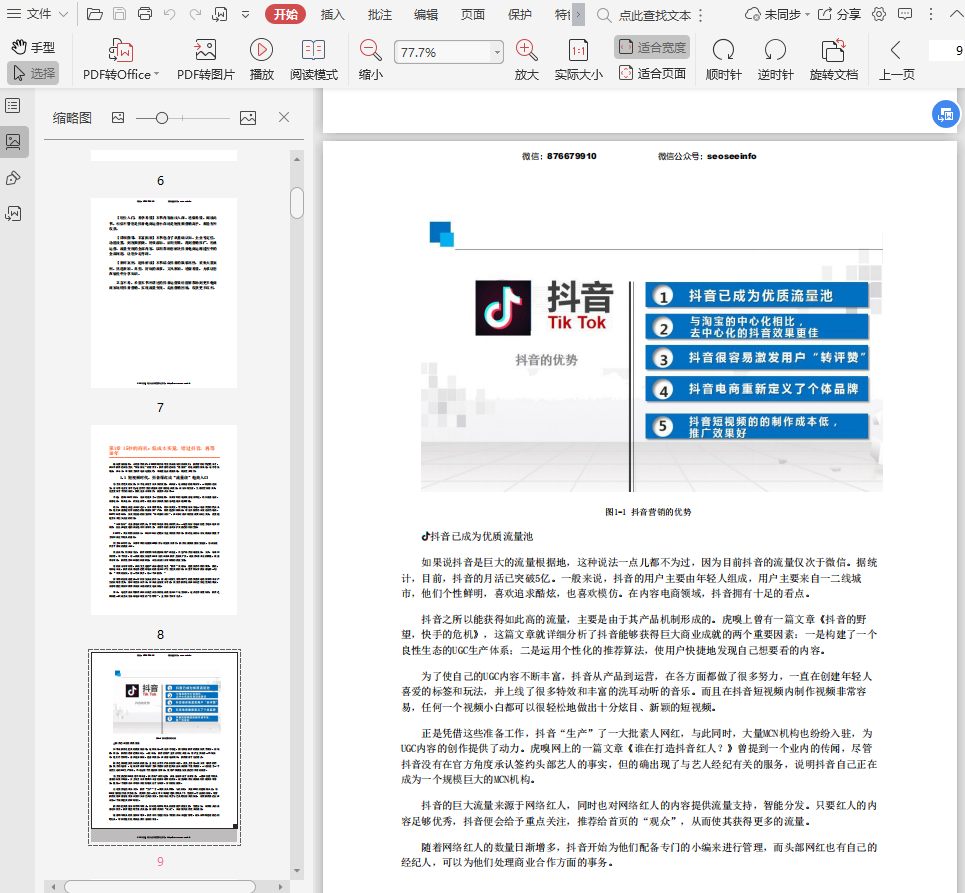Adjust the thumbnail size slider handle

tap(162, 118)
